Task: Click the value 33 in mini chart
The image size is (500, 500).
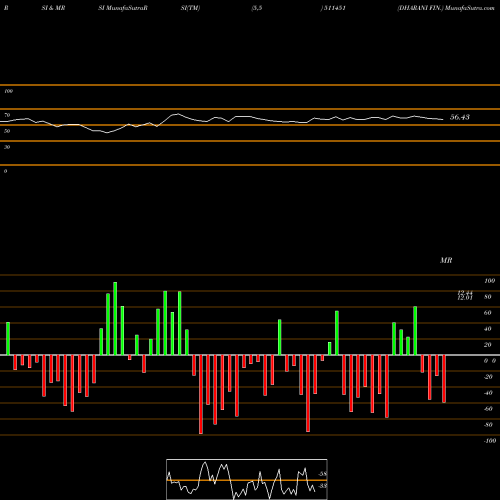Action: pos(323,486)
